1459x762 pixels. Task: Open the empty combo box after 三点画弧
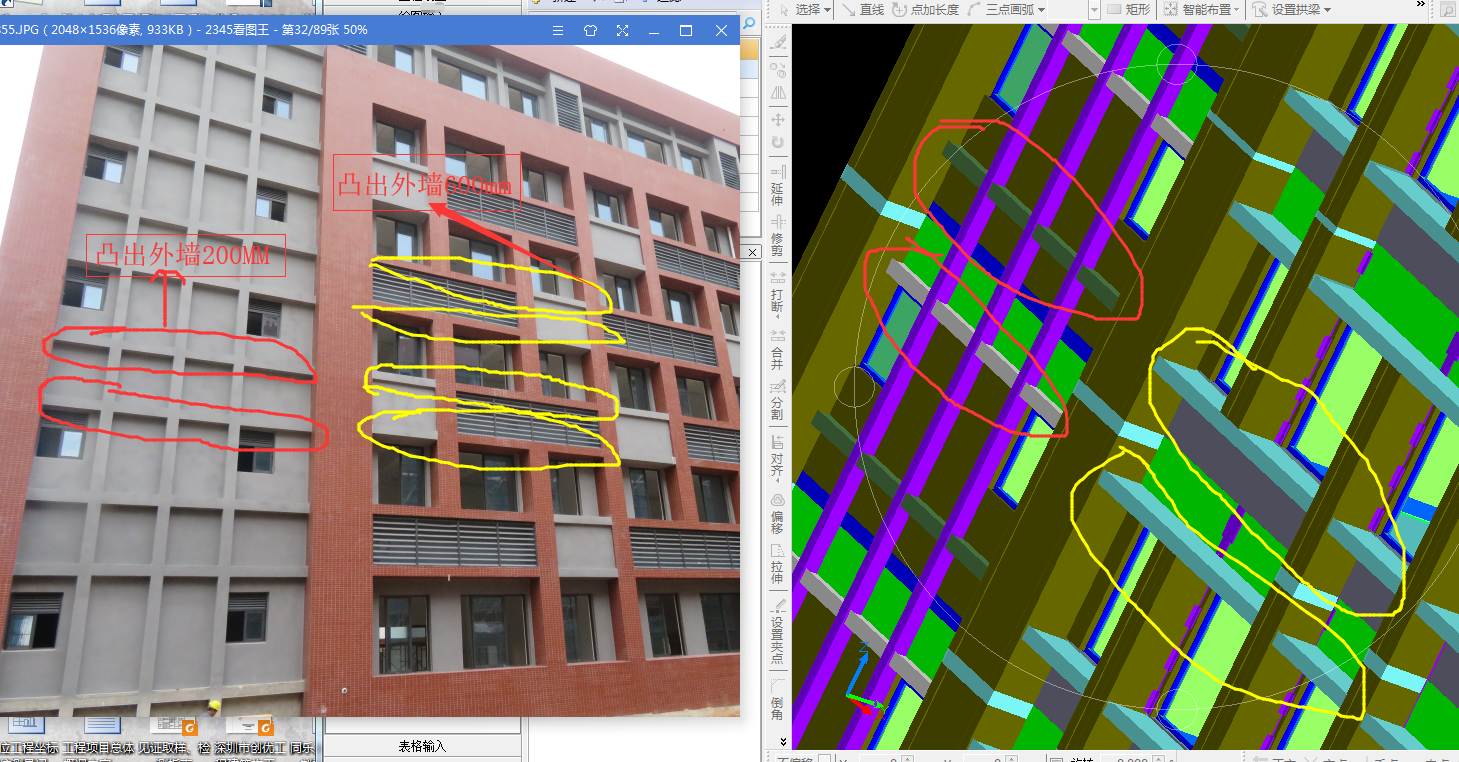(x=1075, y=9)
